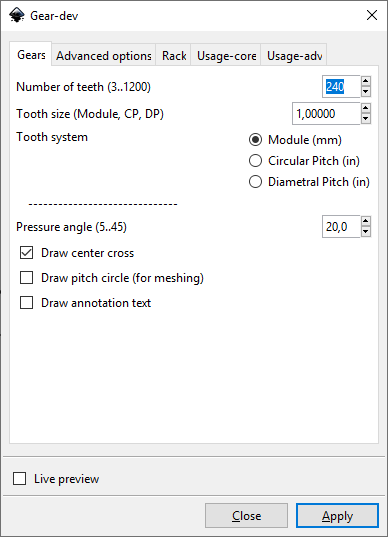Increment tooth size using up arrow
Screen dimensions: 388x537
coord(366,108)
